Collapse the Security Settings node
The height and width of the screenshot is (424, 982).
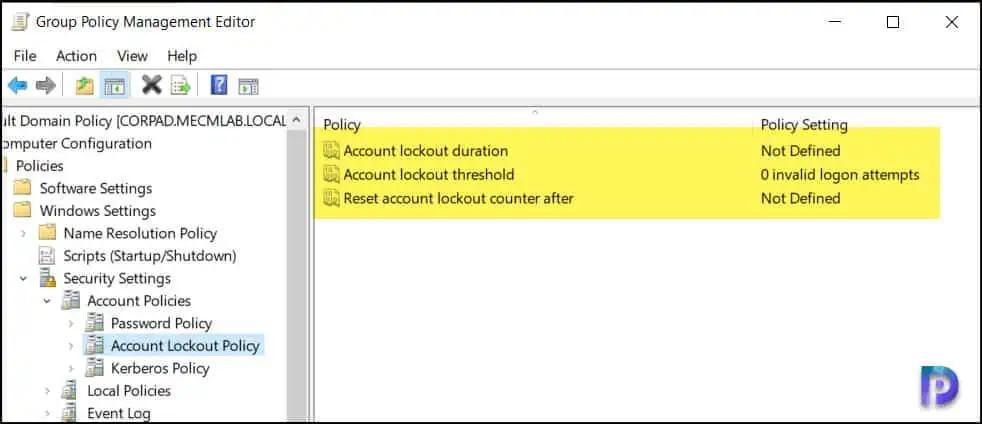pyautogui.click(x=24, y=279)
